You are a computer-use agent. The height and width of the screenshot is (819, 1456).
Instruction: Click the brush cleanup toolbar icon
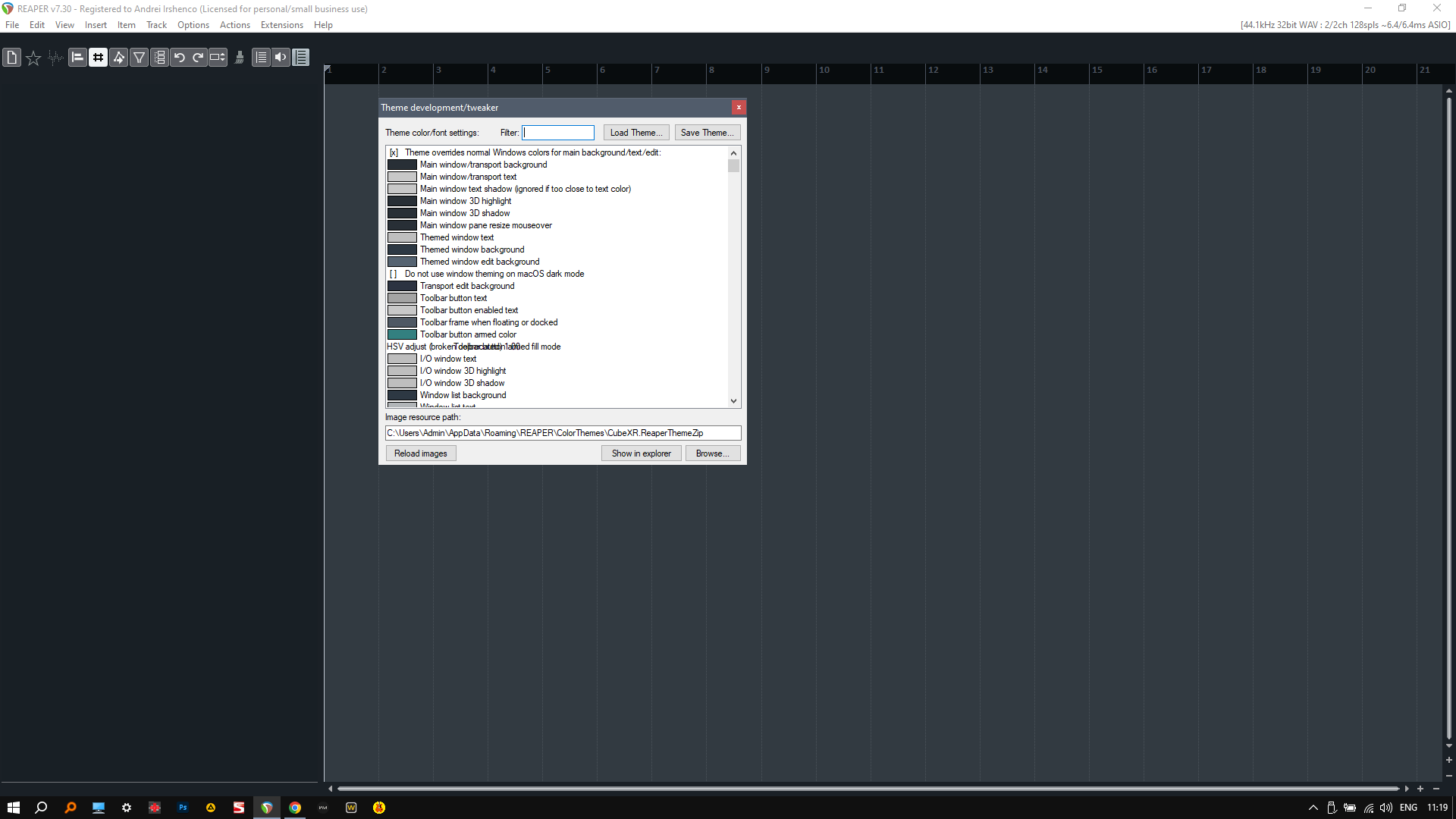[240, 57]
